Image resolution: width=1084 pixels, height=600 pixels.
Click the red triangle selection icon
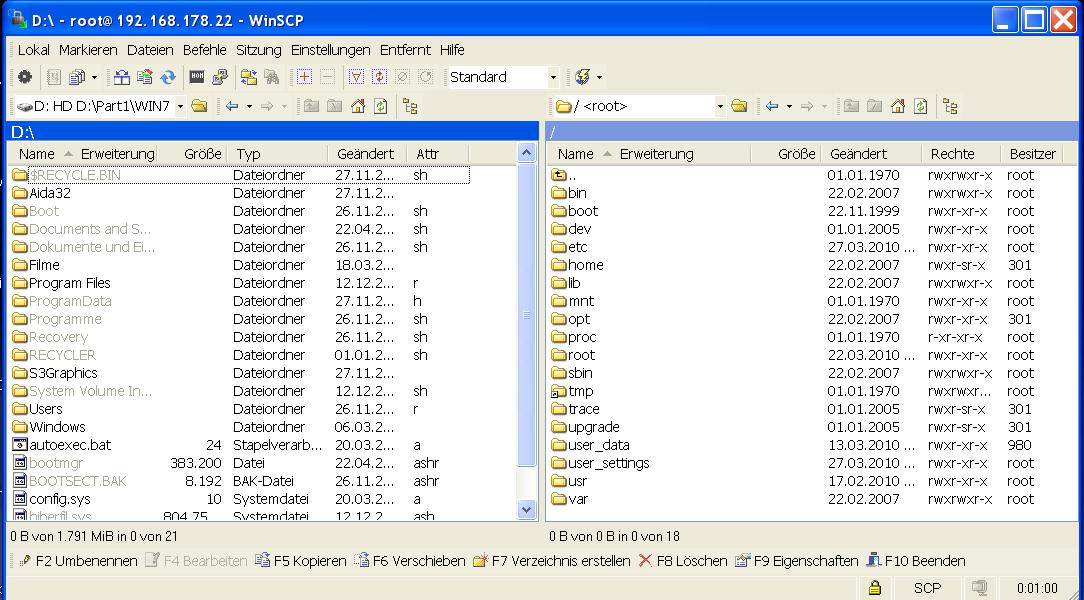pyautogui.click(x=356, y=77)
